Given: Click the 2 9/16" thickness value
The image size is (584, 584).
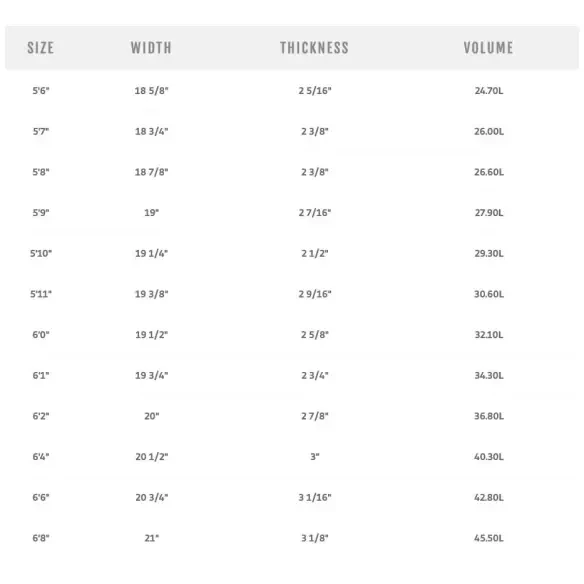Looking at the screenshot, I should pyautogui.click(x=315, y=294).
